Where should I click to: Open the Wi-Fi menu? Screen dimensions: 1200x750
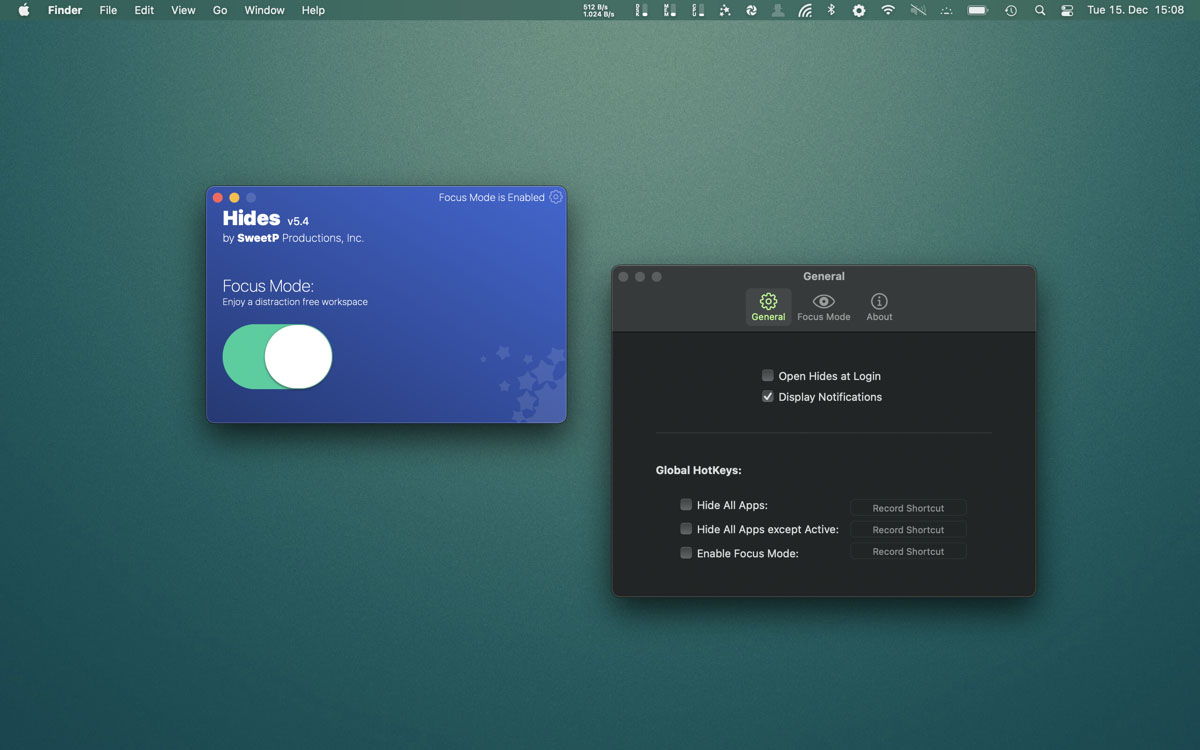888,10
